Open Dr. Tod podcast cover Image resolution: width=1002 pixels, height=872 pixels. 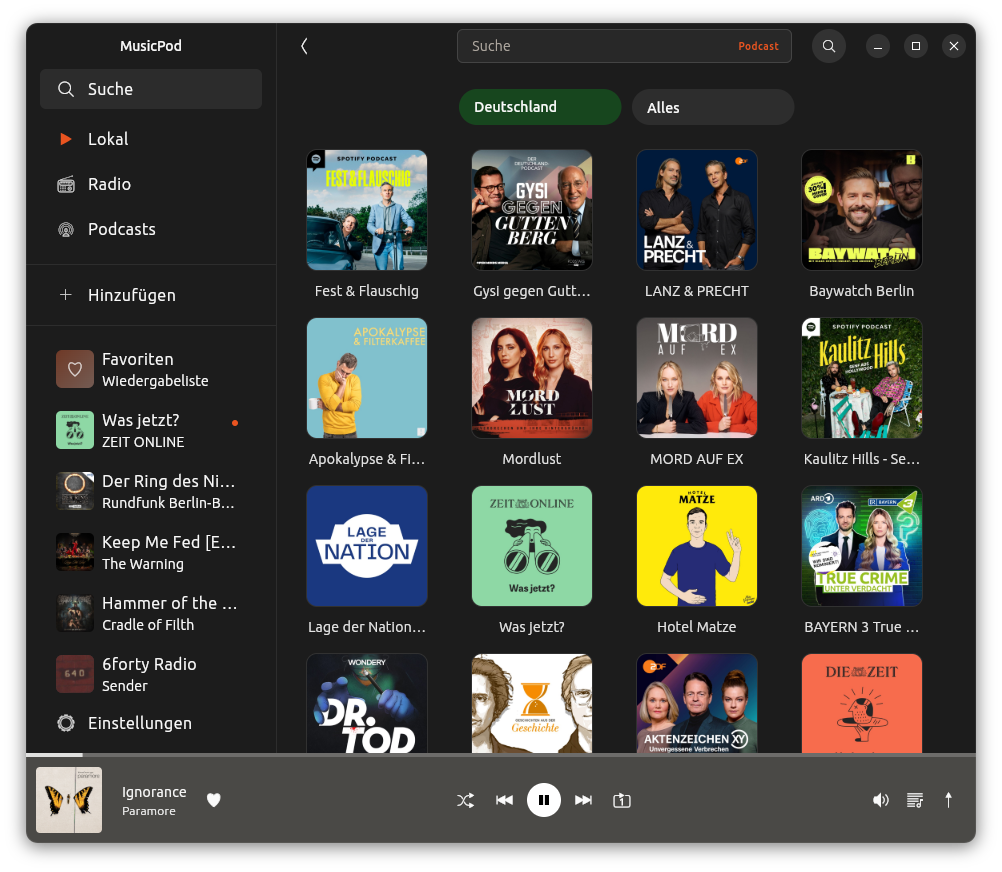pyautogui.click(x=367, y=703)
